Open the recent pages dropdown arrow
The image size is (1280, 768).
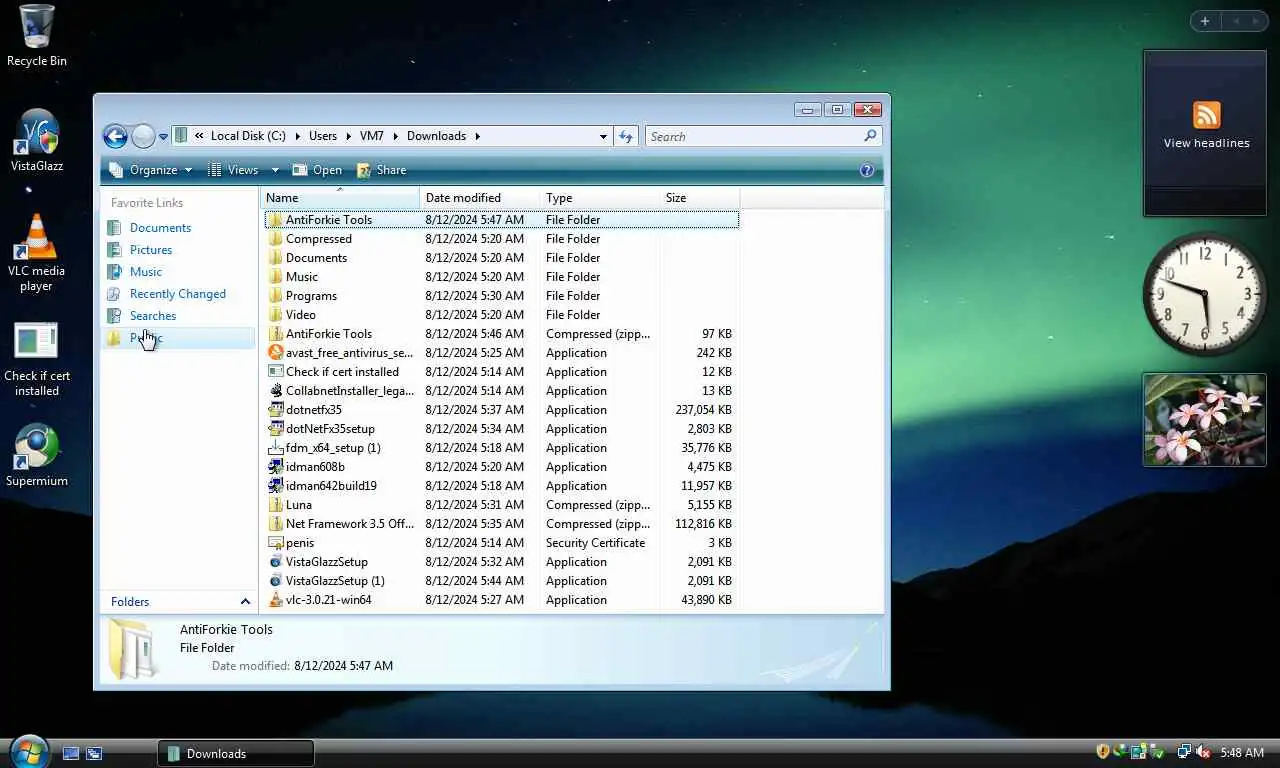pos(163,137)
